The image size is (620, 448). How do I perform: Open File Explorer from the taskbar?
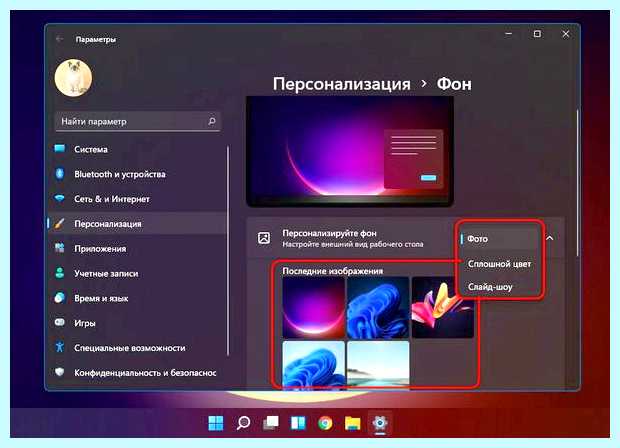[352, 423]
